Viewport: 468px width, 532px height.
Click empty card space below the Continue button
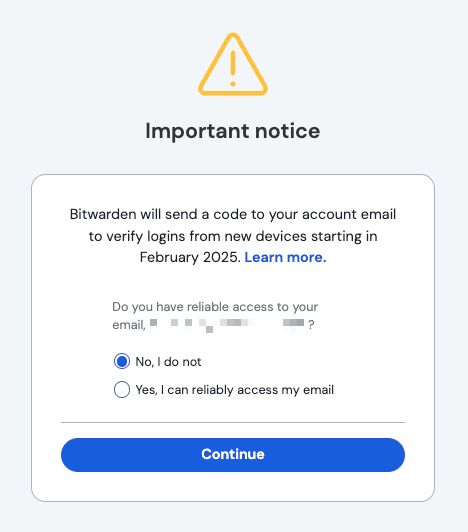coord(233,487)
